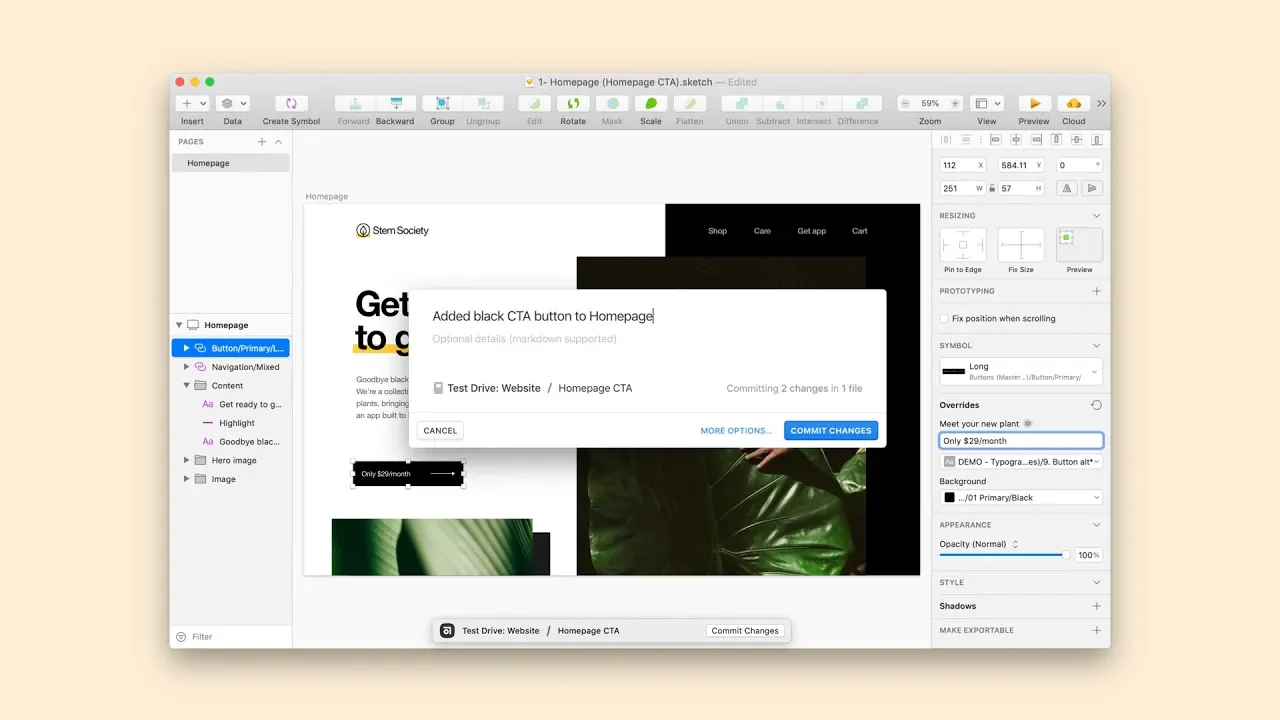Move layer Forward using toolbar icon
This screenshot has height=720, width=1280.
pyautogui.click(x=354, y=103)
